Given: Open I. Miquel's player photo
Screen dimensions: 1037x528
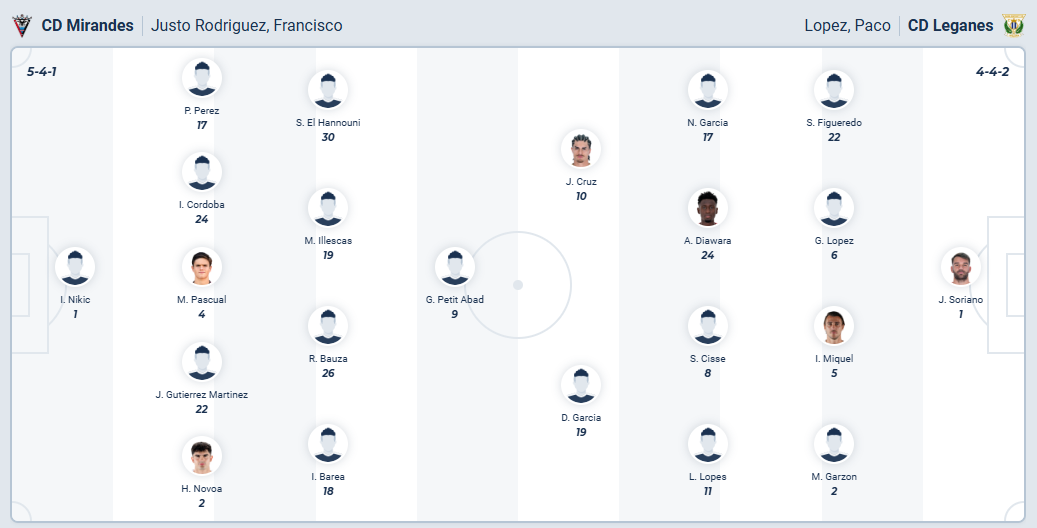Looking at the screenshot, I should tap(833, 326).
